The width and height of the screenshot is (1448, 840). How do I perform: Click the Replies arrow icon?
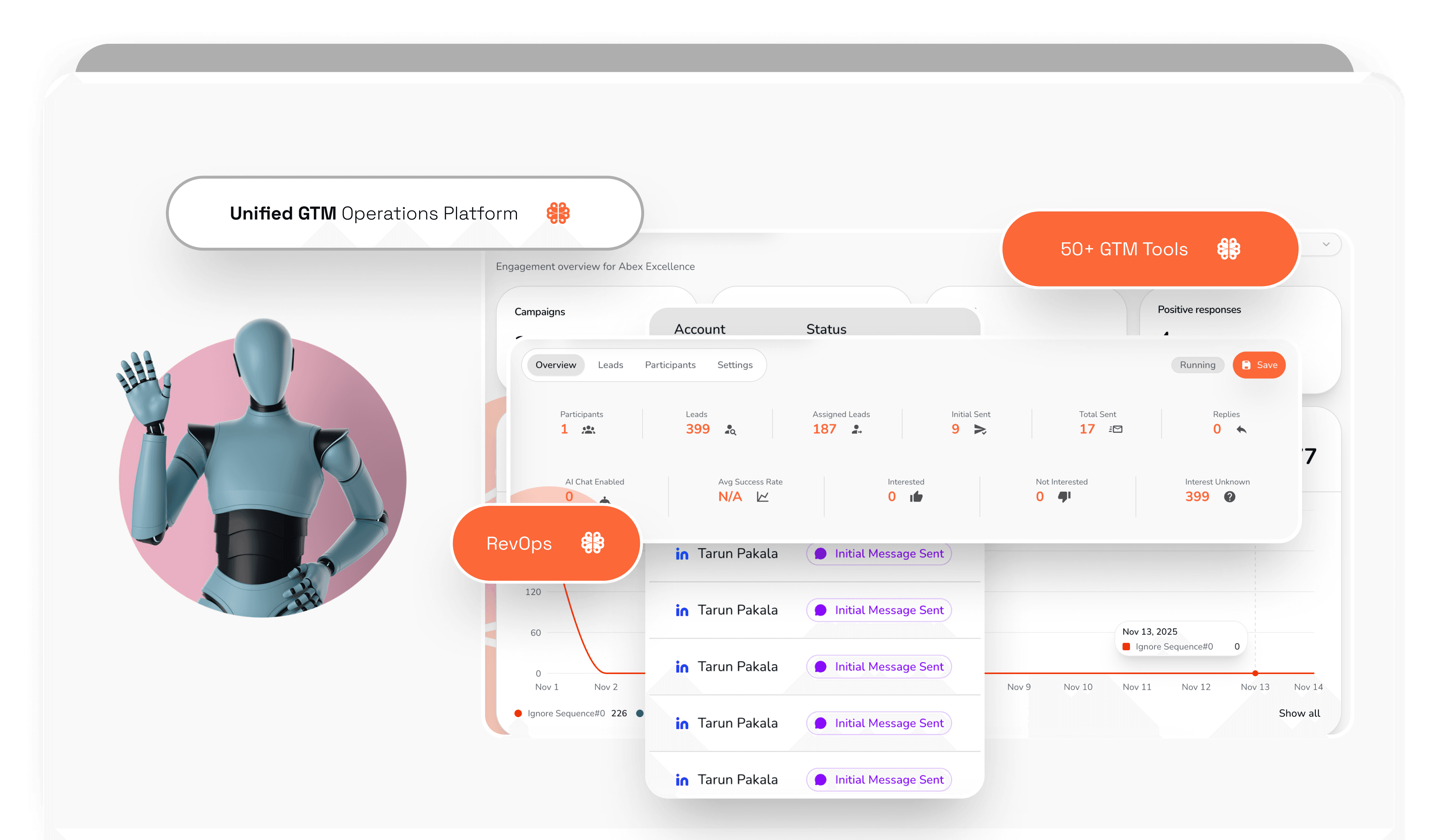pos(1241,430)
